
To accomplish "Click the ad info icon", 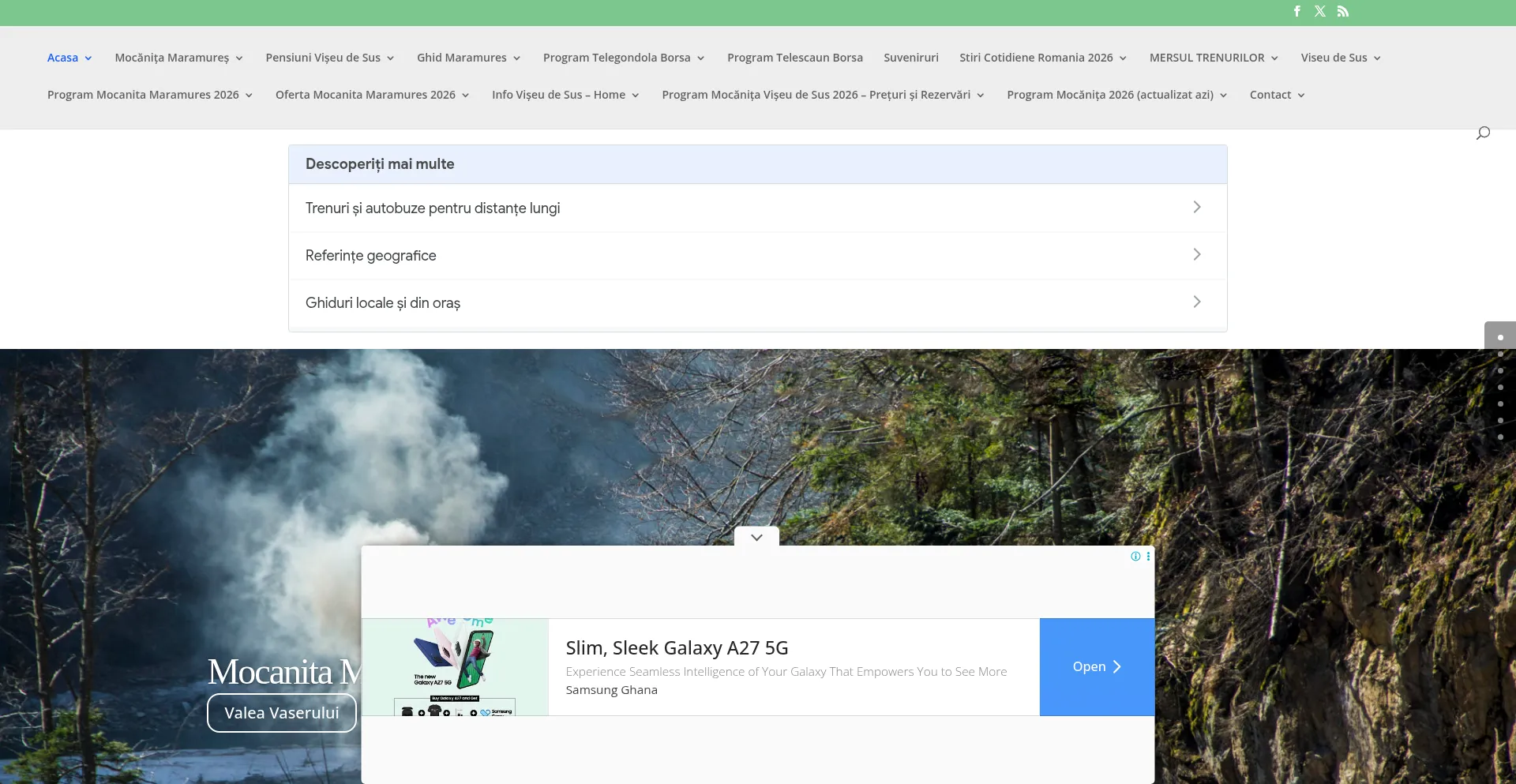I will pos(1135,557).
